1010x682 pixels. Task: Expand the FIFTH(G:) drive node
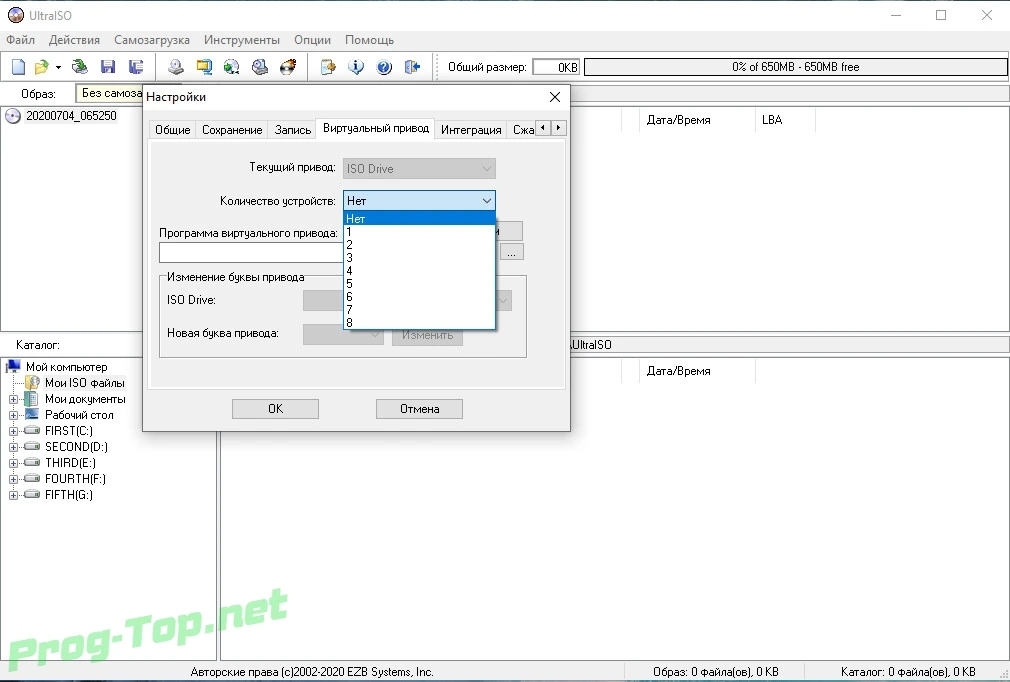13,495
